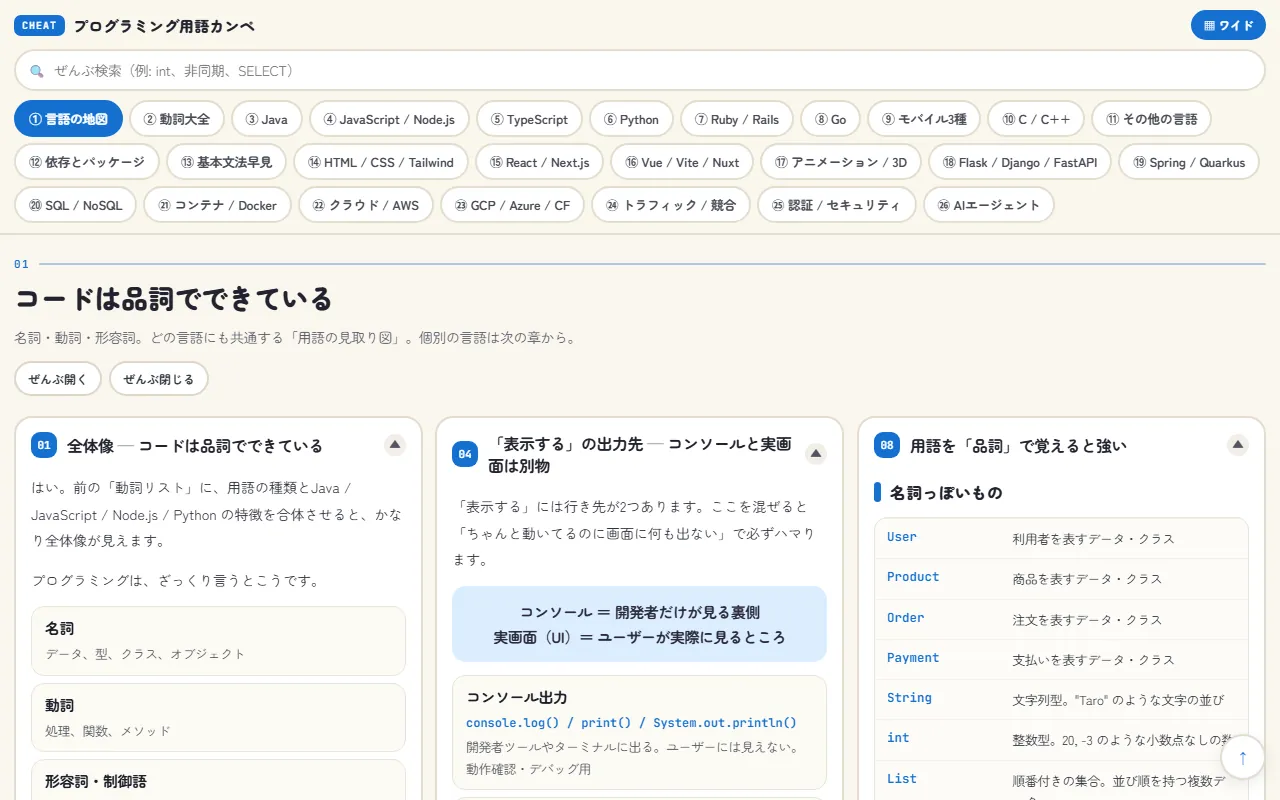
Task: Open the ⑧ Go tab
Action: point(830,119)
